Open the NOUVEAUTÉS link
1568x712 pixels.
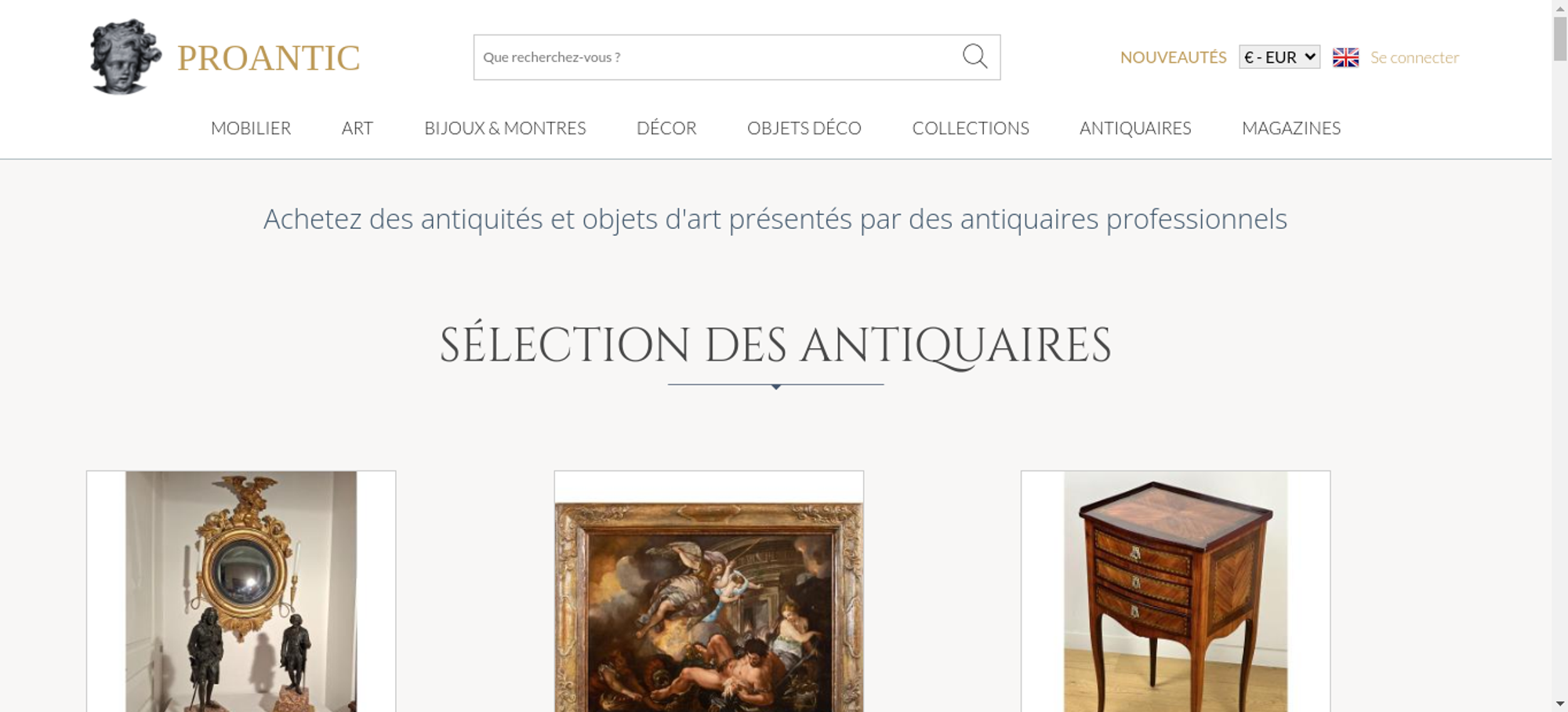click(1173, 57)
